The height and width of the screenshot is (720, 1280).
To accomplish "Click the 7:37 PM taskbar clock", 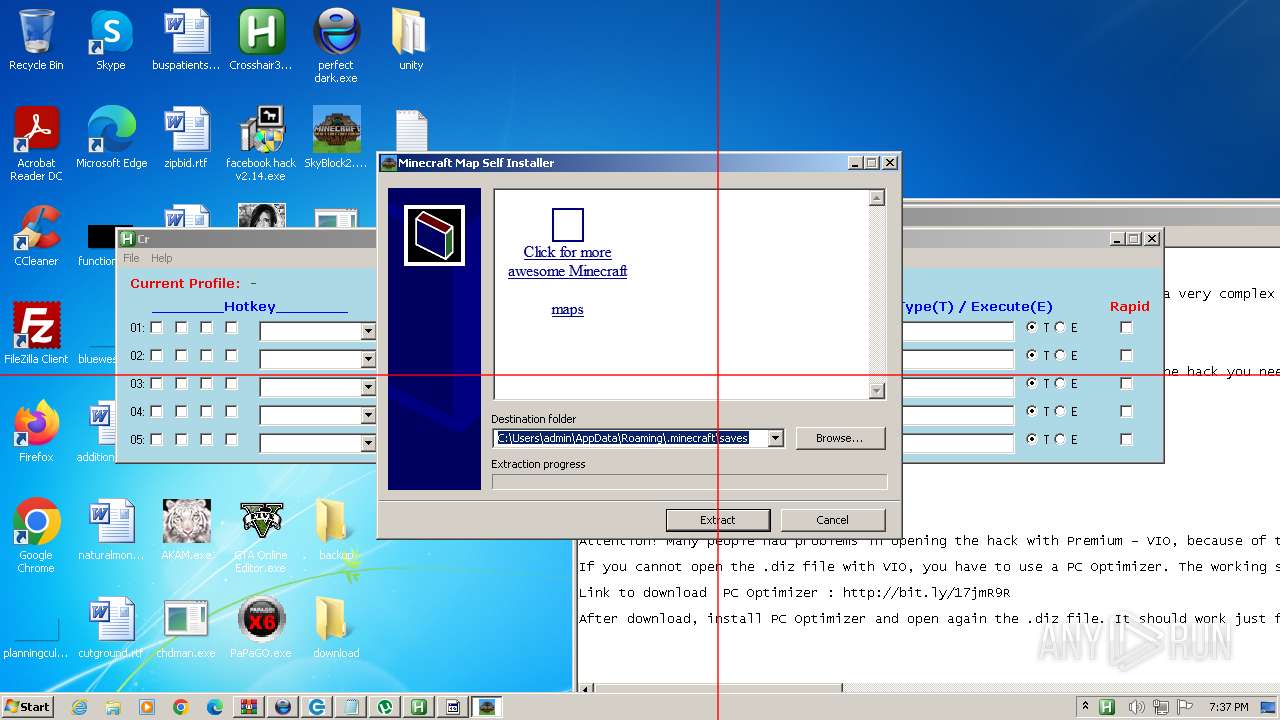I will coord(1229,707).
